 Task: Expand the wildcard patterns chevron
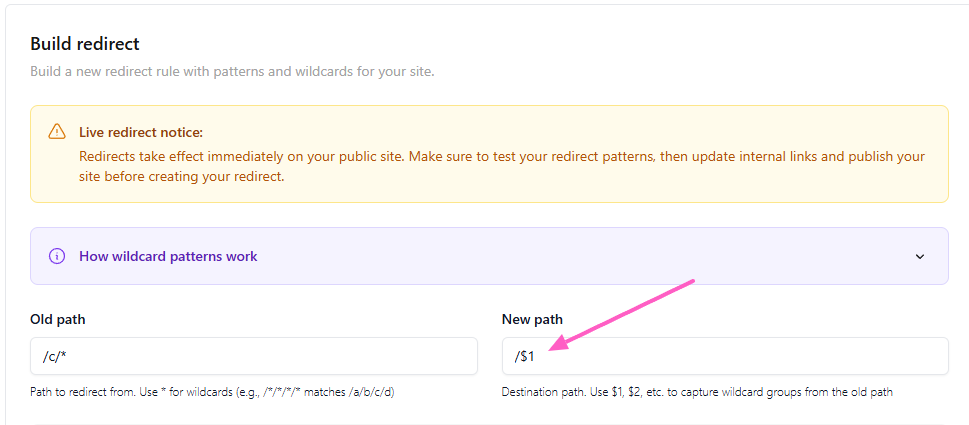click(920, 256)
